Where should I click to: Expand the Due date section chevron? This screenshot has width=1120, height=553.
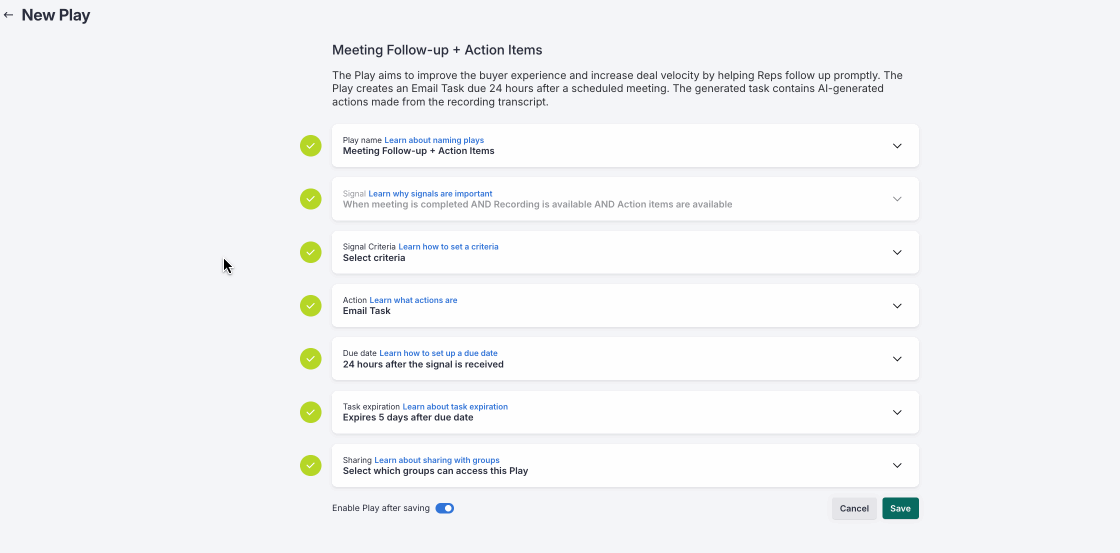pyautogui.click(x=897, y=359)
